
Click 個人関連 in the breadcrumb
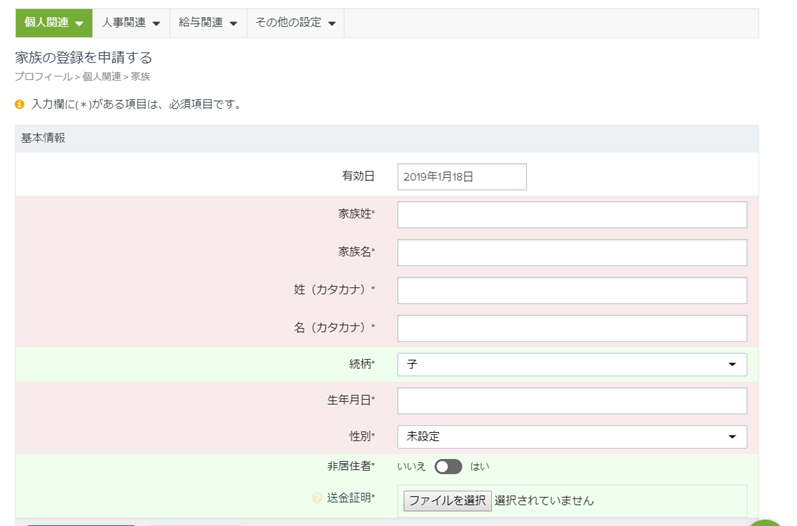pos(102,77)
